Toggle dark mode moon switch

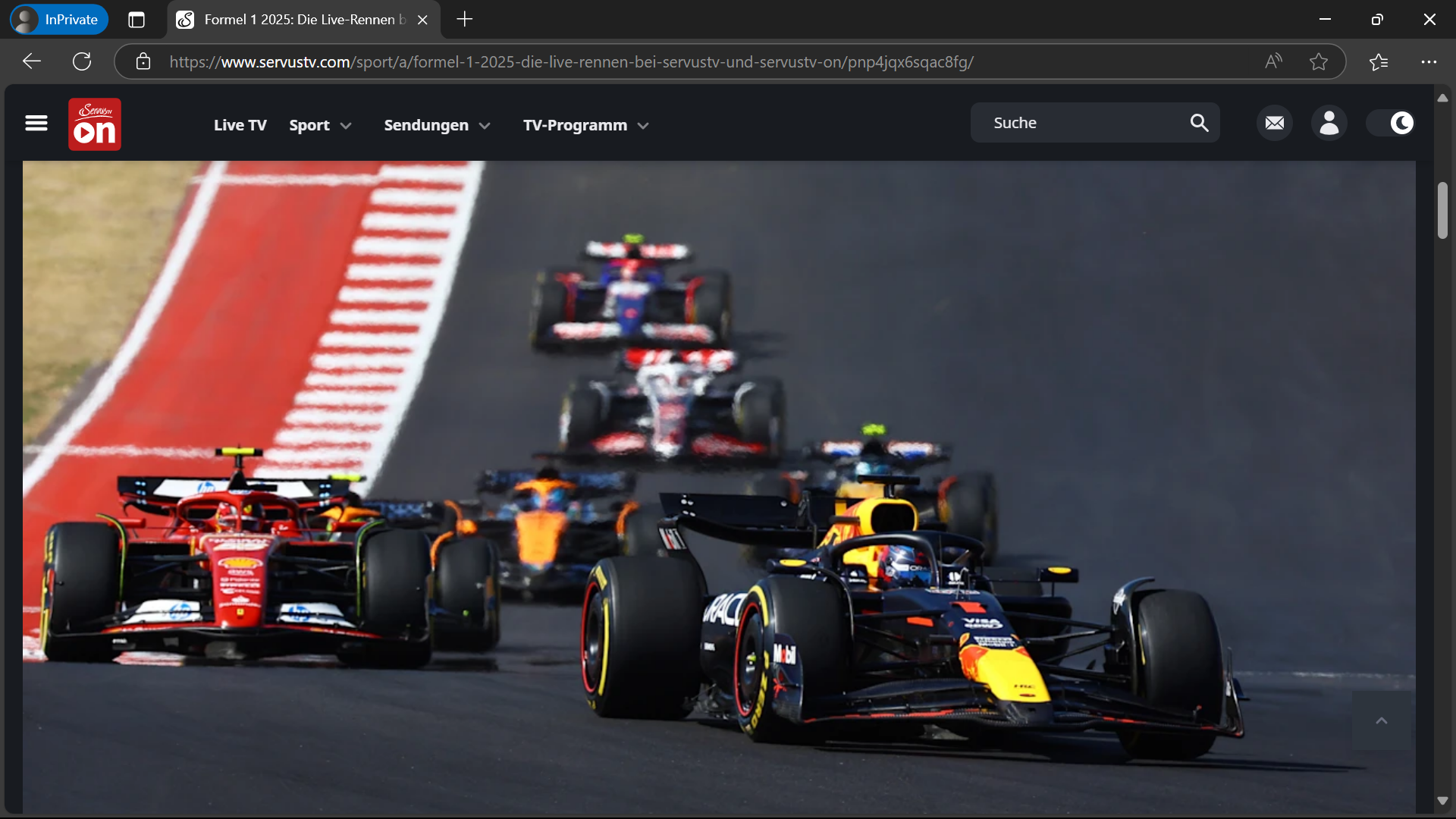coord(1391,123)
